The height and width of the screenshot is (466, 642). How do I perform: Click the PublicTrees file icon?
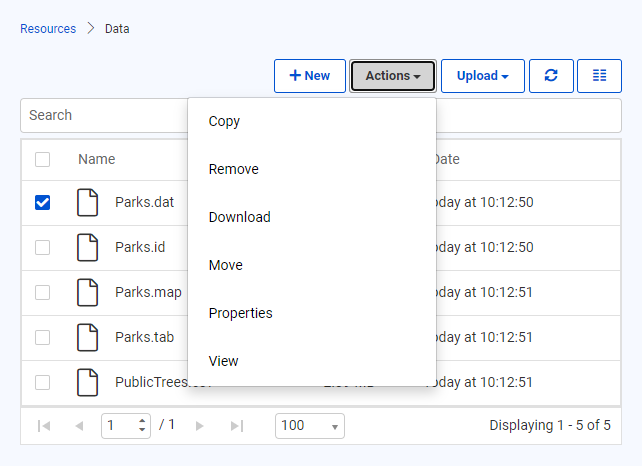point(89,382)
